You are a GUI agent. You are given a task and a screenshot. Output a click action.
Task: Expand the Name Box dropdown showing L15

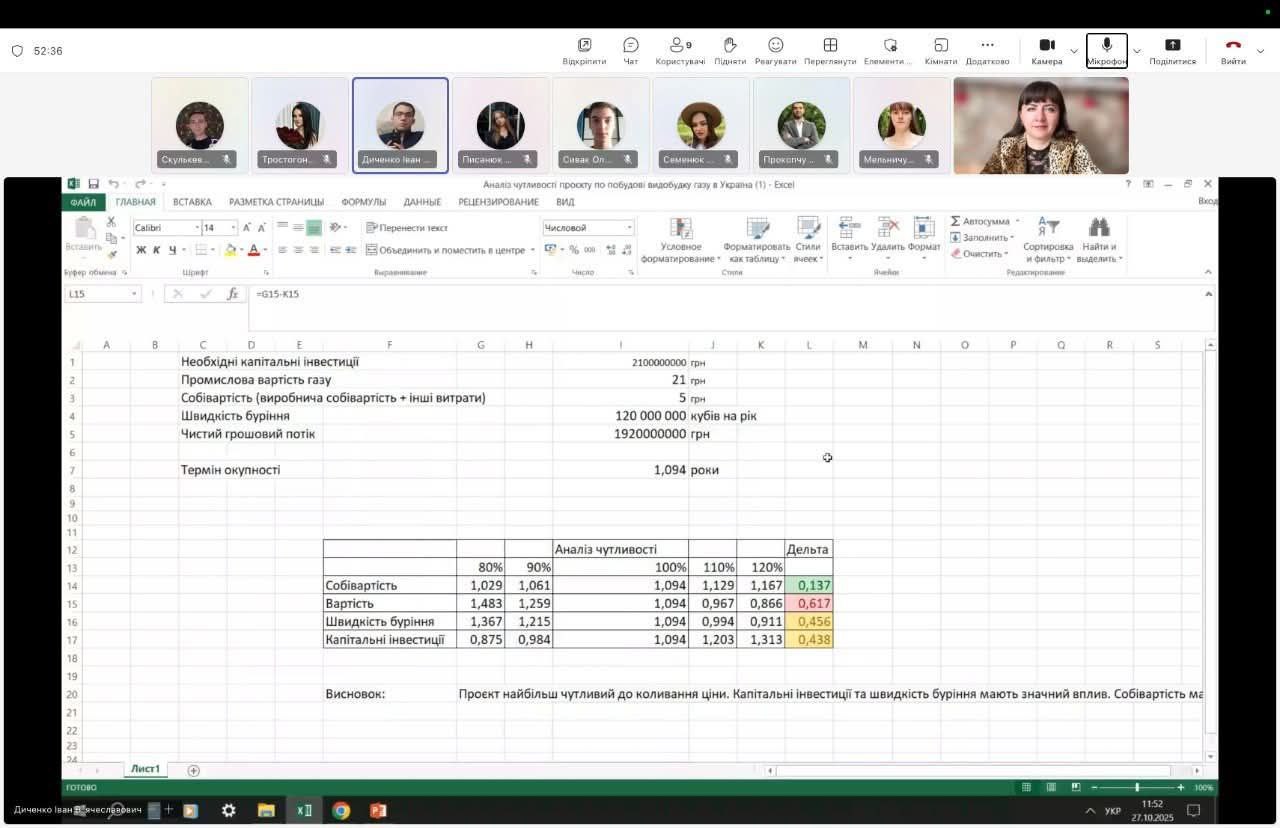point(134,294)
